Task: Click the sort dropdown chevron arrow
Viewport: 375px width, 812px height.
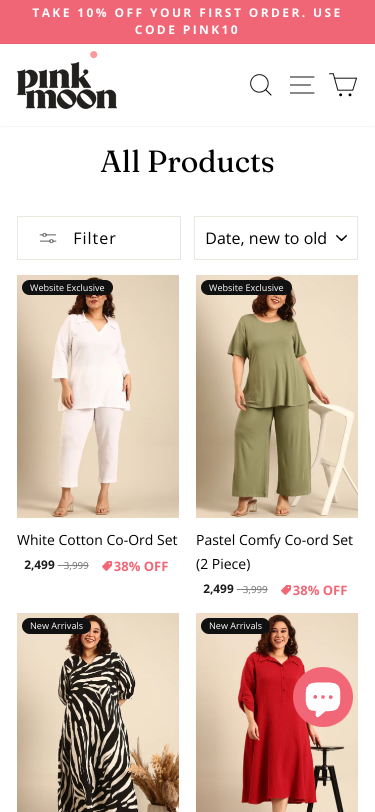Action: pos(341,238)
